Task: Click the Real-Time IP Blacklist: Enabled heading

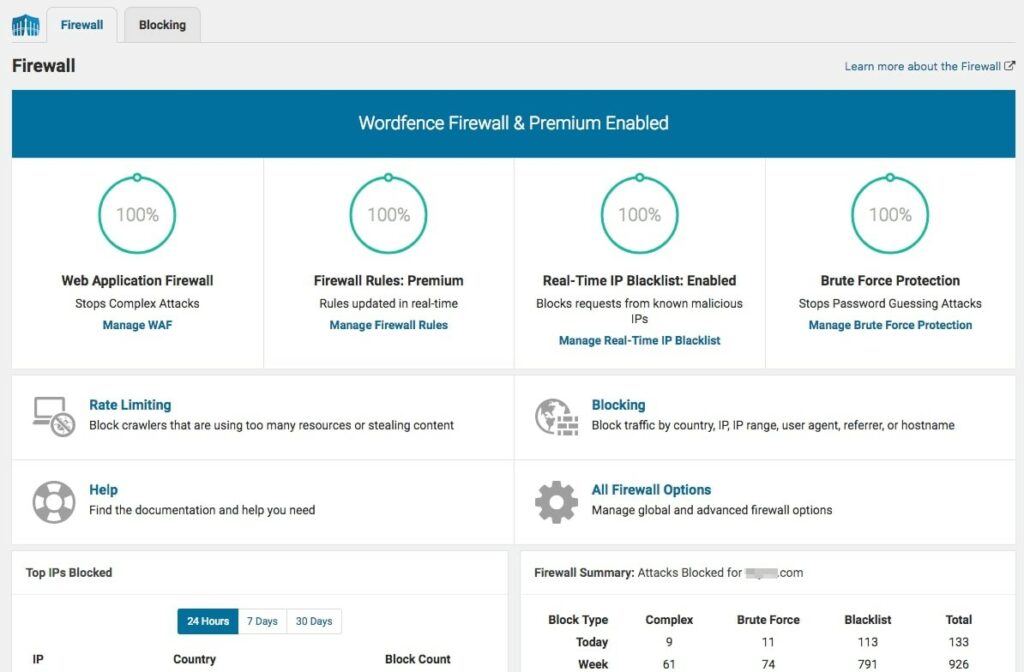Action: pos(639,280)
